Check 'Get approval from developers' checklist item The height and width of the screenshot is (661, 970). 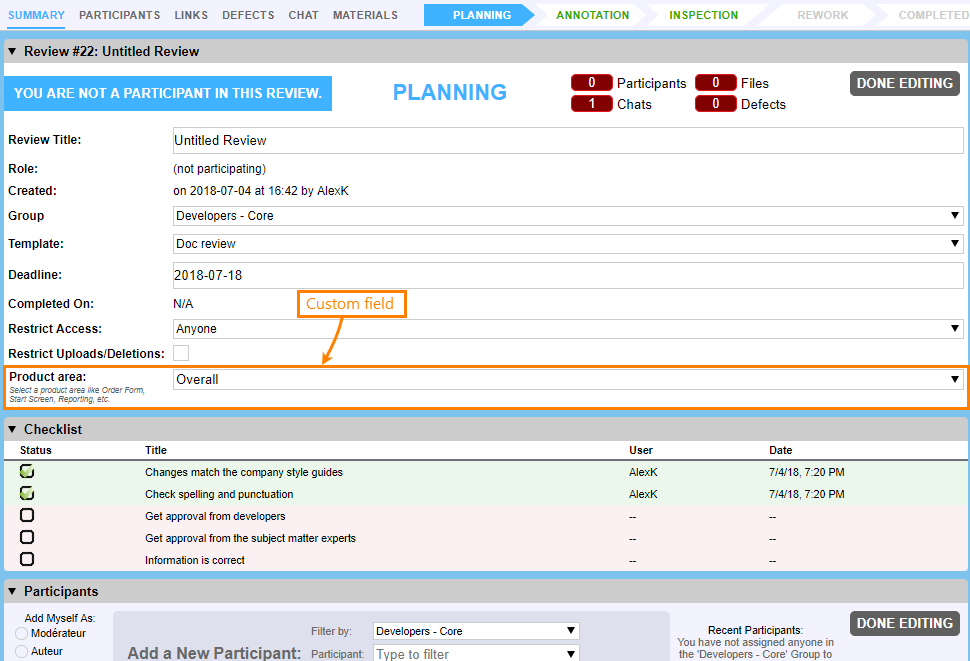pos(27,516)
